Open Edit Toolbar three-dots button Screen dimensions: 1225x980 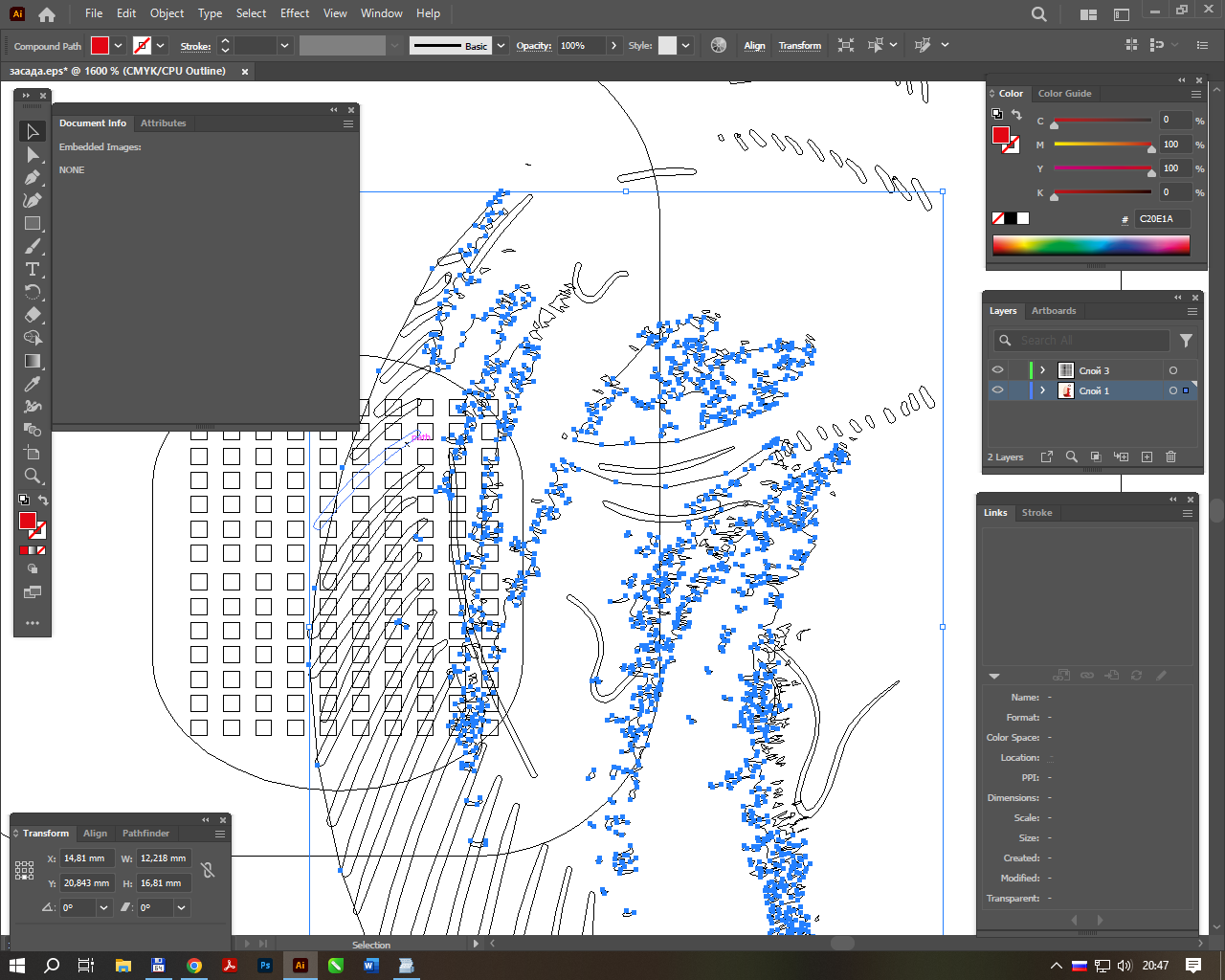(33, 623)
